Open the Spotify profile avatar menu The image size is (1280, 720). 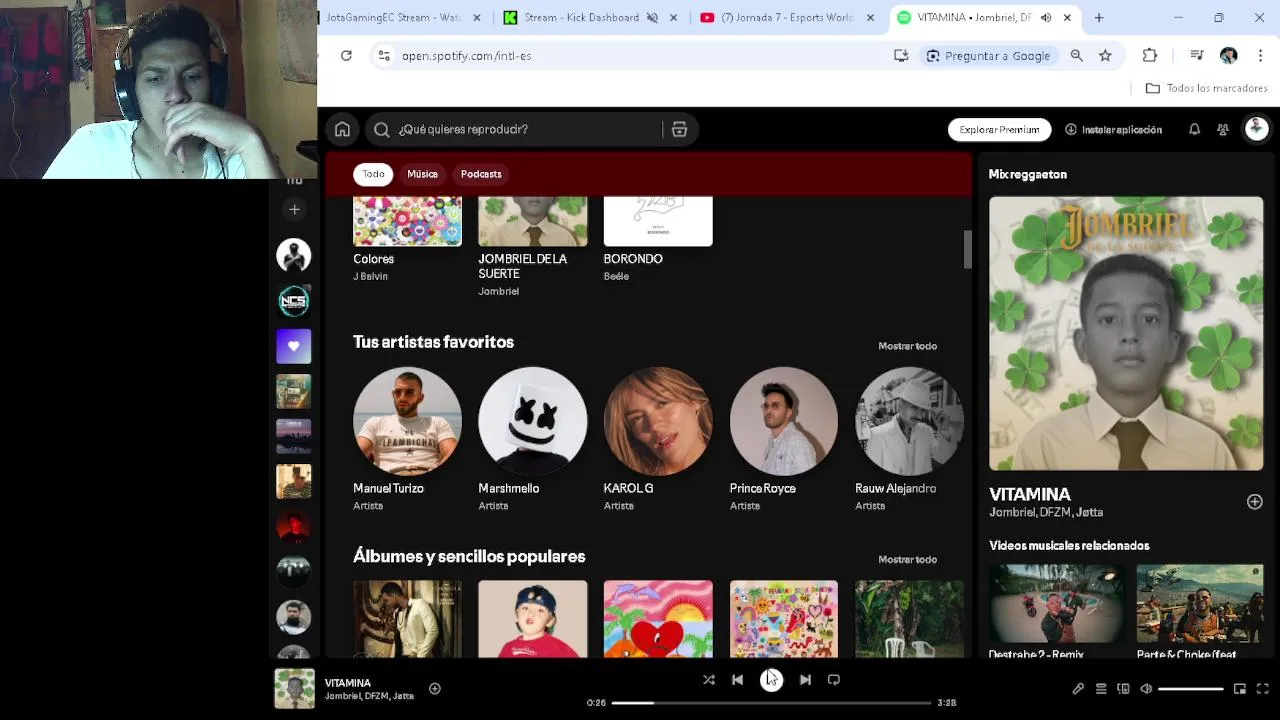[x=1256, y=129]
